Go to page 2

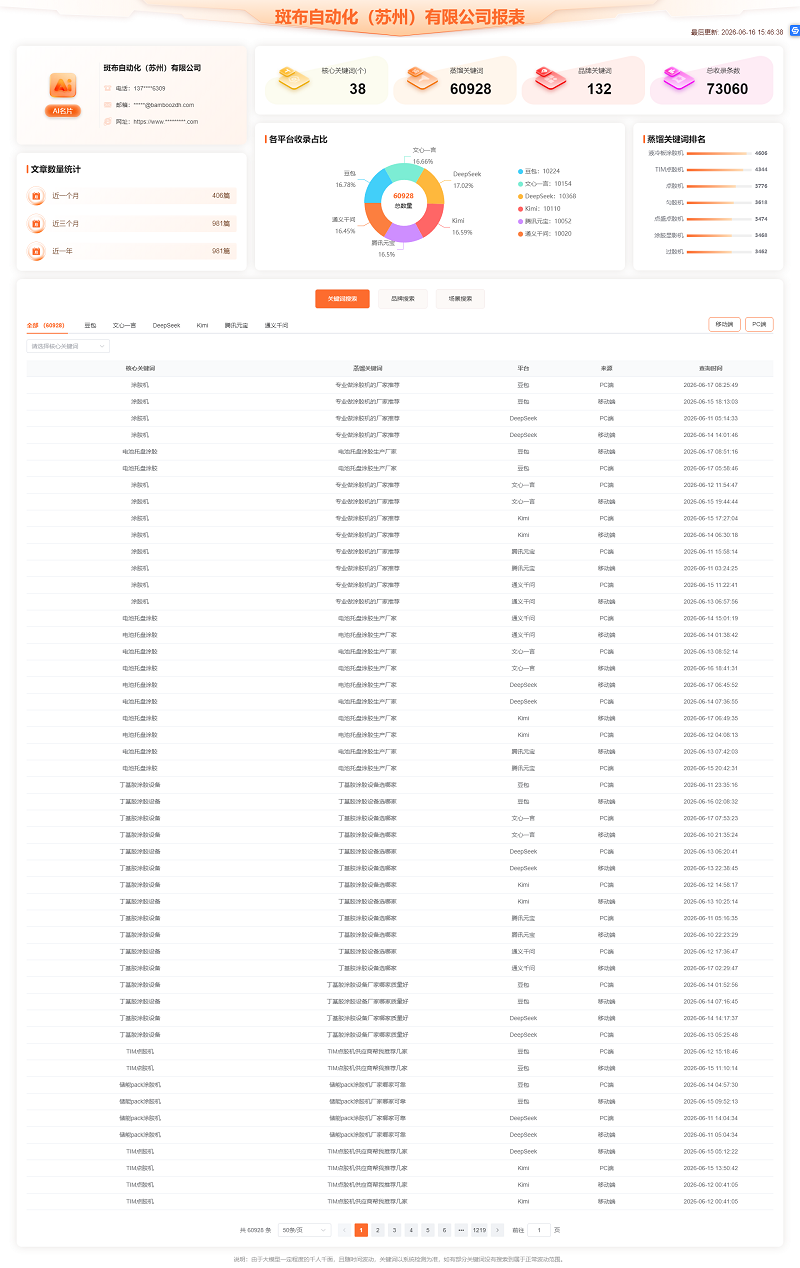pos(378,1230)
